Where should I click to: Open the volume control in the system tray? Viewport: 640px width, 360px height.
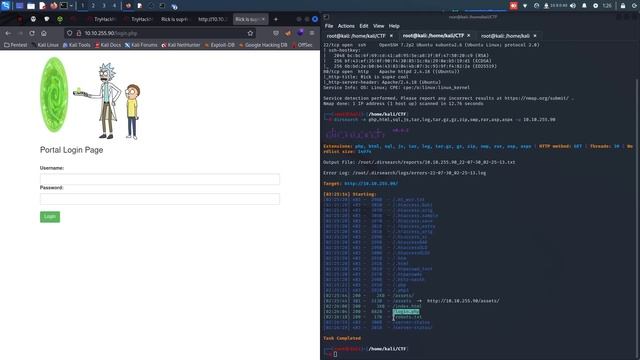coord(573,6)
